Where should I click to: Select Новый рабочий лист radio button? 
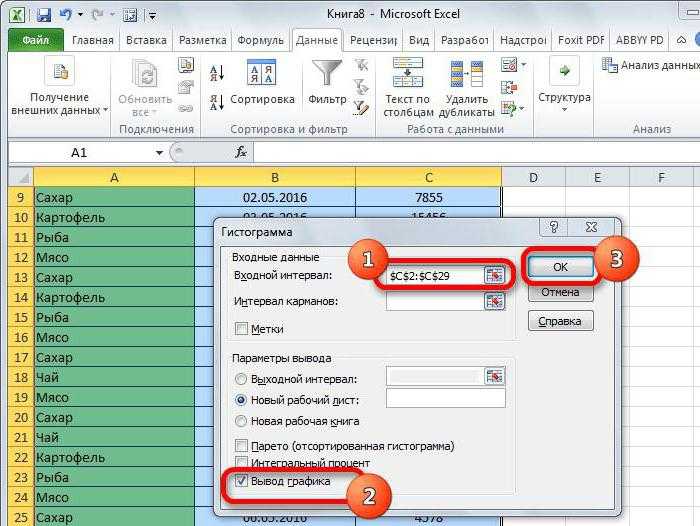pos(241,400)
